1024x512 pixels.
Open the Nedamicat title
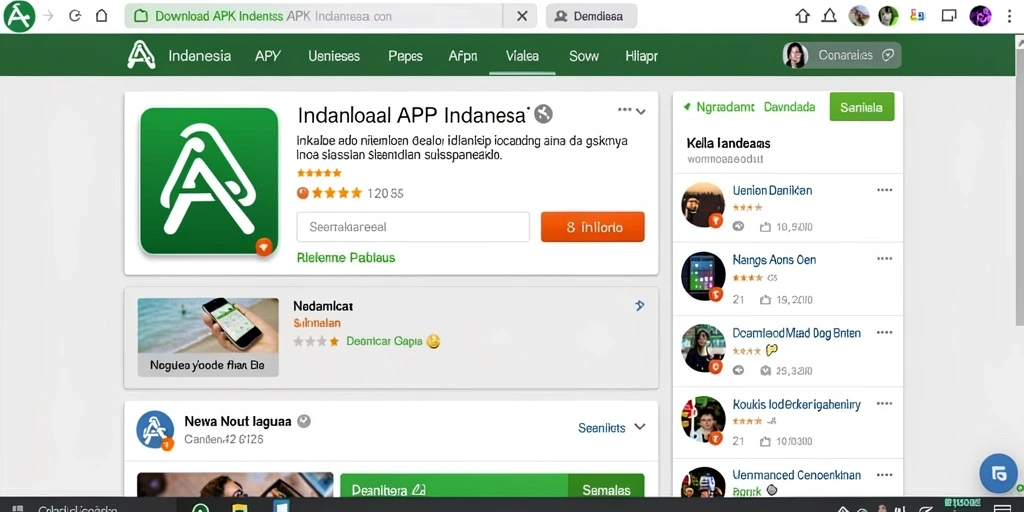(323, 306)
